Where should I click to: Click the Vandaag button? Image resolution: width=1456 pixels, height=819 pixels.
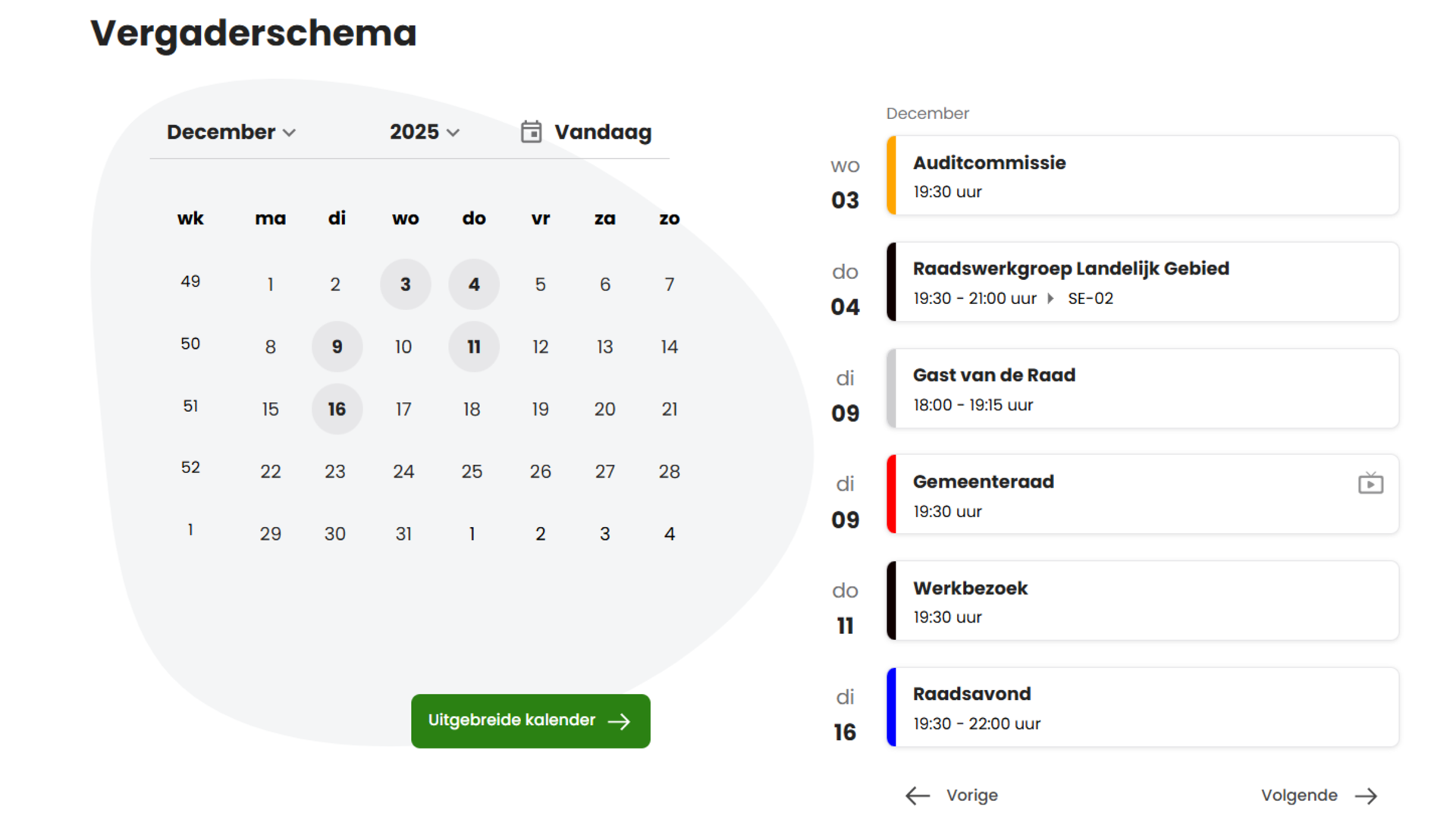pyautogui.click(x=602, y=132)
